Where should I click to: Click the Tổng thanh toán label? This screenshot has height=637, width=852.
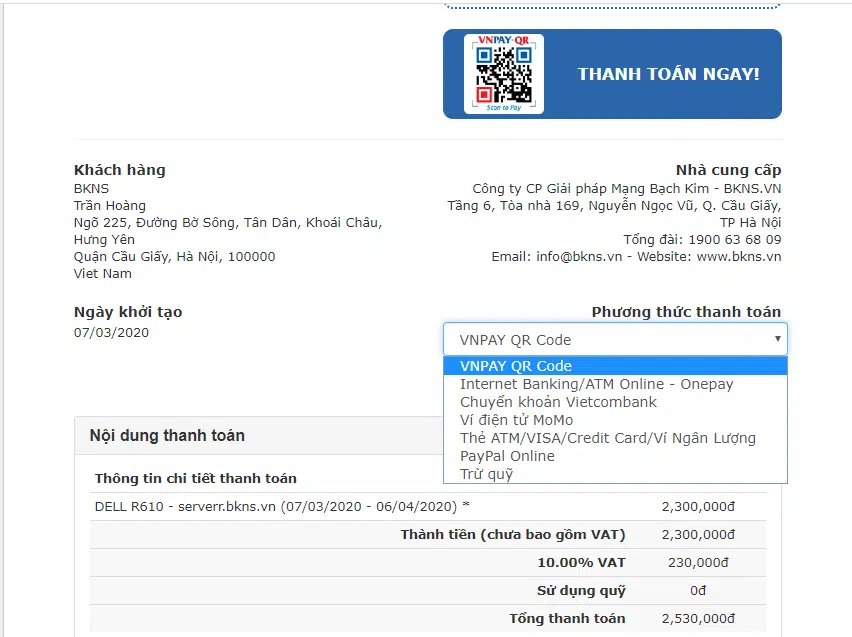(567, 619)
